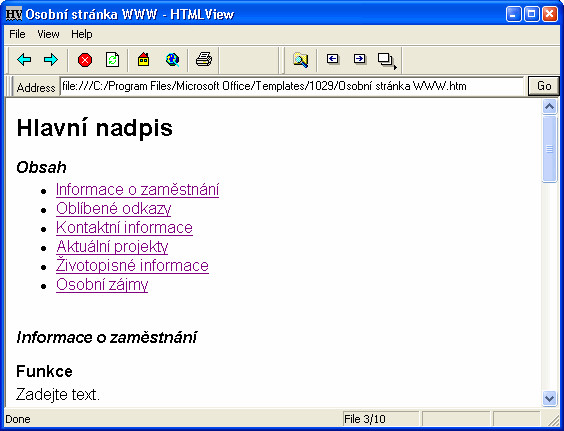Go back using the left arrow icon

(24, 59)
